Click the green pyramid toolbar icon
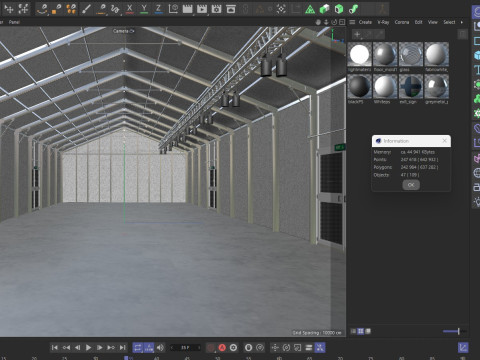This screenshot has height=360, width=480. [310, 9]
